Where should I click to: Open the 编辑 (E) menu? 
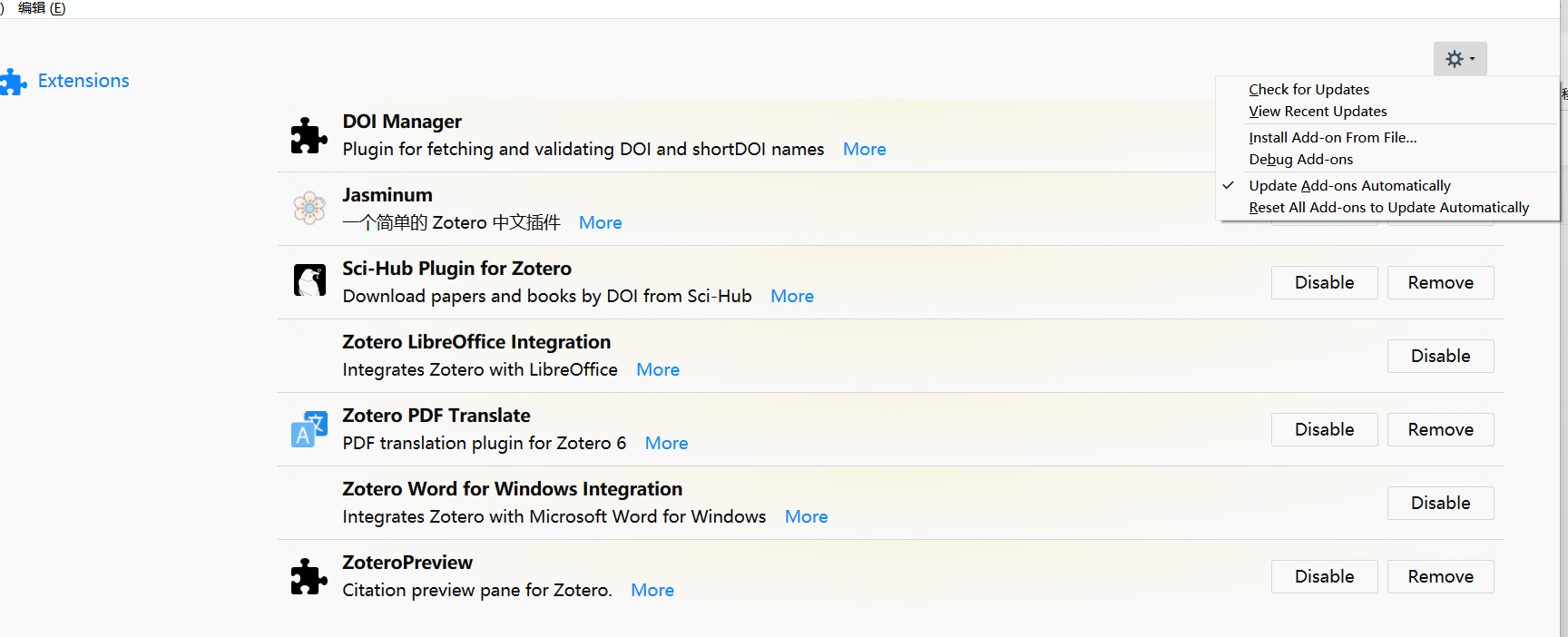[x=42, y=8]
